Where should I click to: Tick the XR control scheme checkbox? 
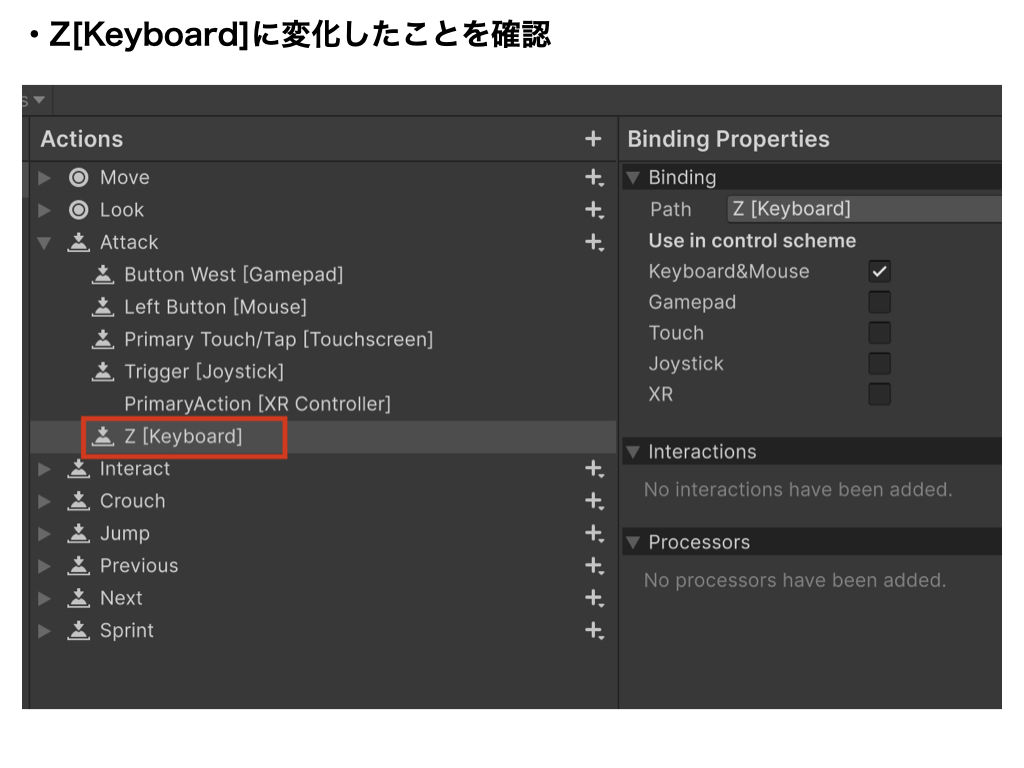(879, 395)
